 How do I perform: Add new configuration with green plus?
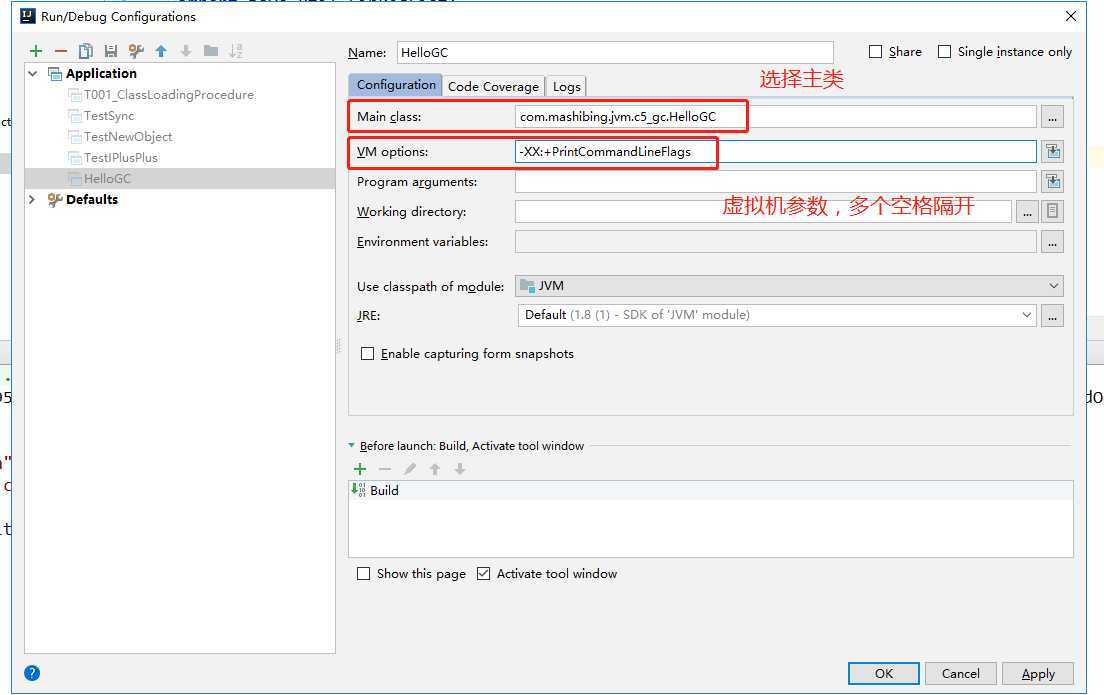pos(36,51)
